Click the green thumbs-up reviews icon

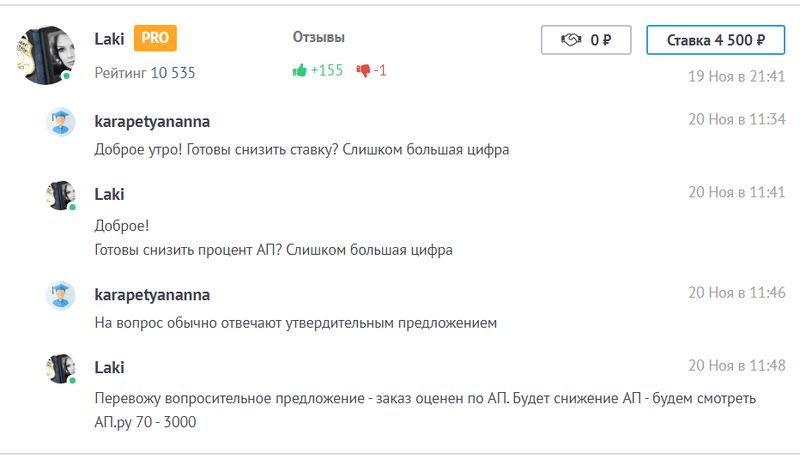click(299, 71)
